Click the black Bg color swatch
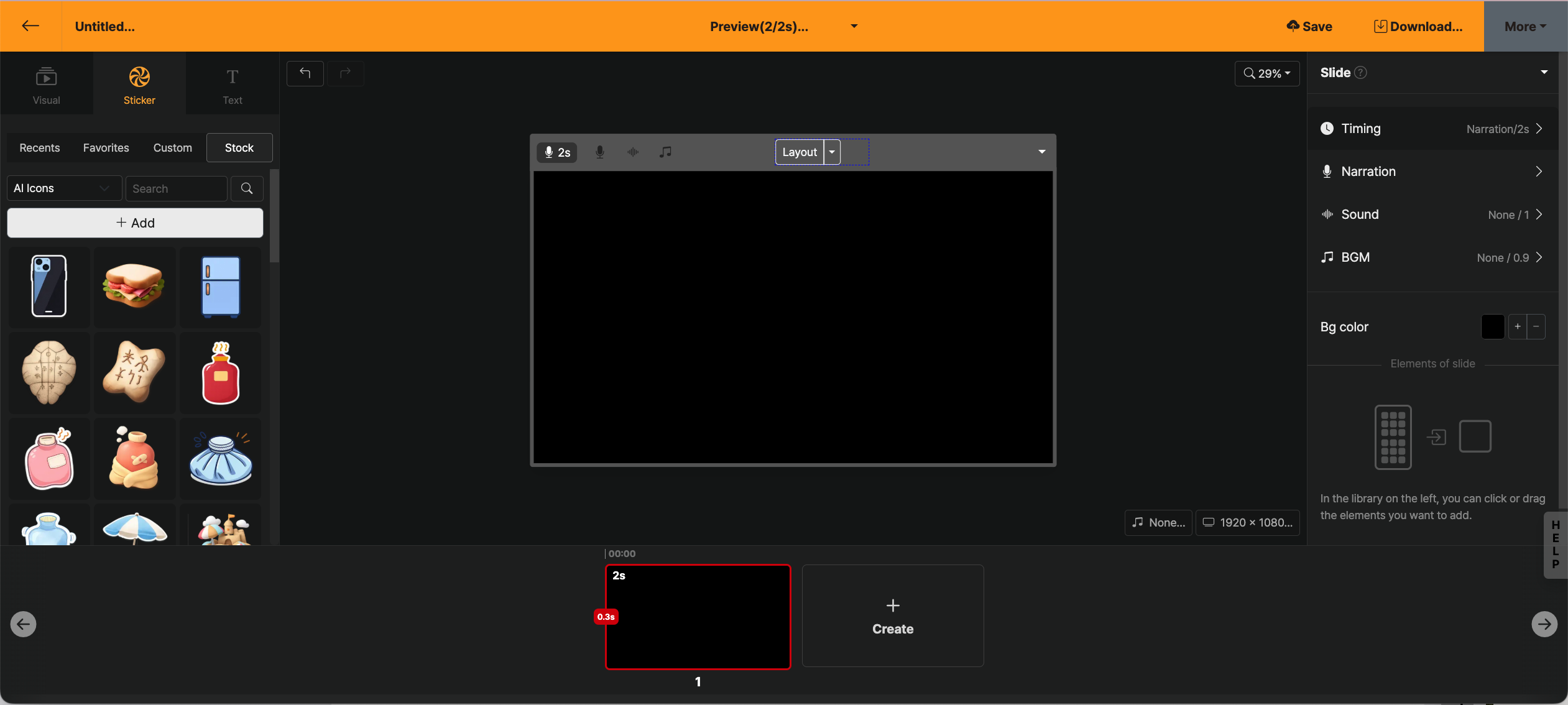 pyautogui.click(x=1492, y=326)
